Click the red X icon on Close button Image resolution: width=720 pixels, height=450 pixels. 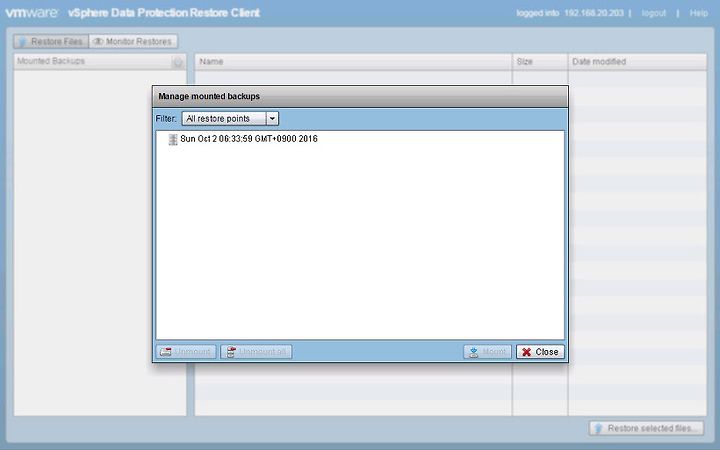[x=527, y=352]
